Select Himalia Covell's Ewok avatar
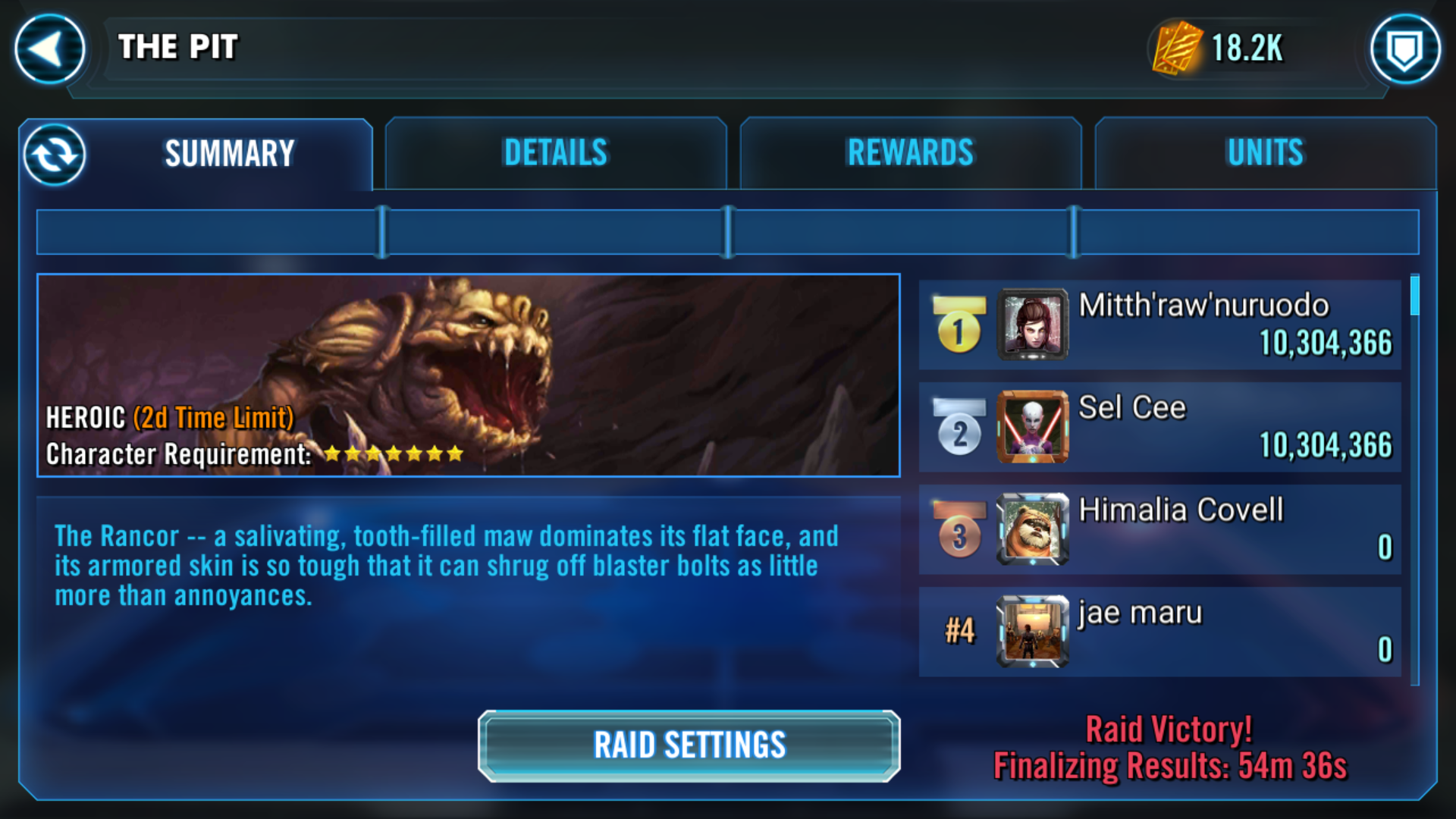Viewport: 1456px width, 819px height. click(1032, 529)
